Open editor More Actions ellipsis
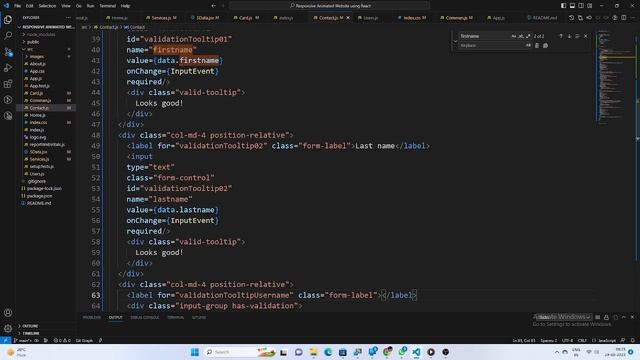Screen dimensions: 640x360 [633, 18]
